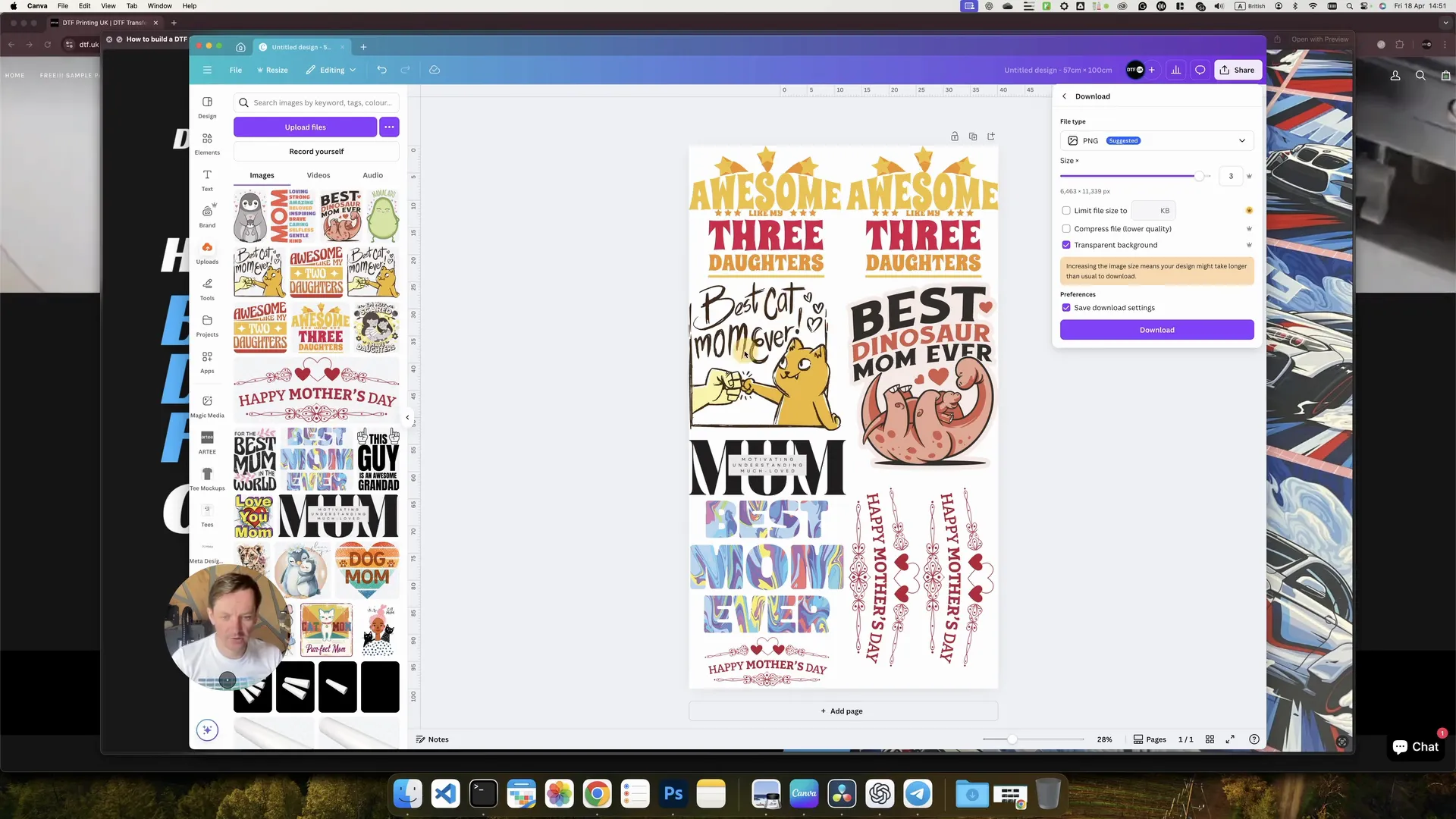The width and height of the screenshot is (1456, 819).
Task: Open the macOS Window menu
Action: click(x=159, y=5)
